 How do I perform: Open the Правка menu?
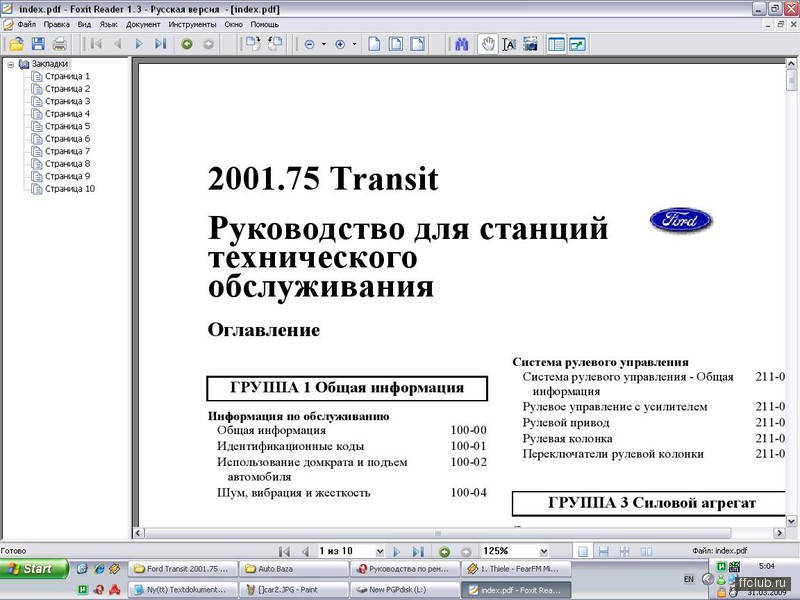pyautogui.click(x=57, y=24)
